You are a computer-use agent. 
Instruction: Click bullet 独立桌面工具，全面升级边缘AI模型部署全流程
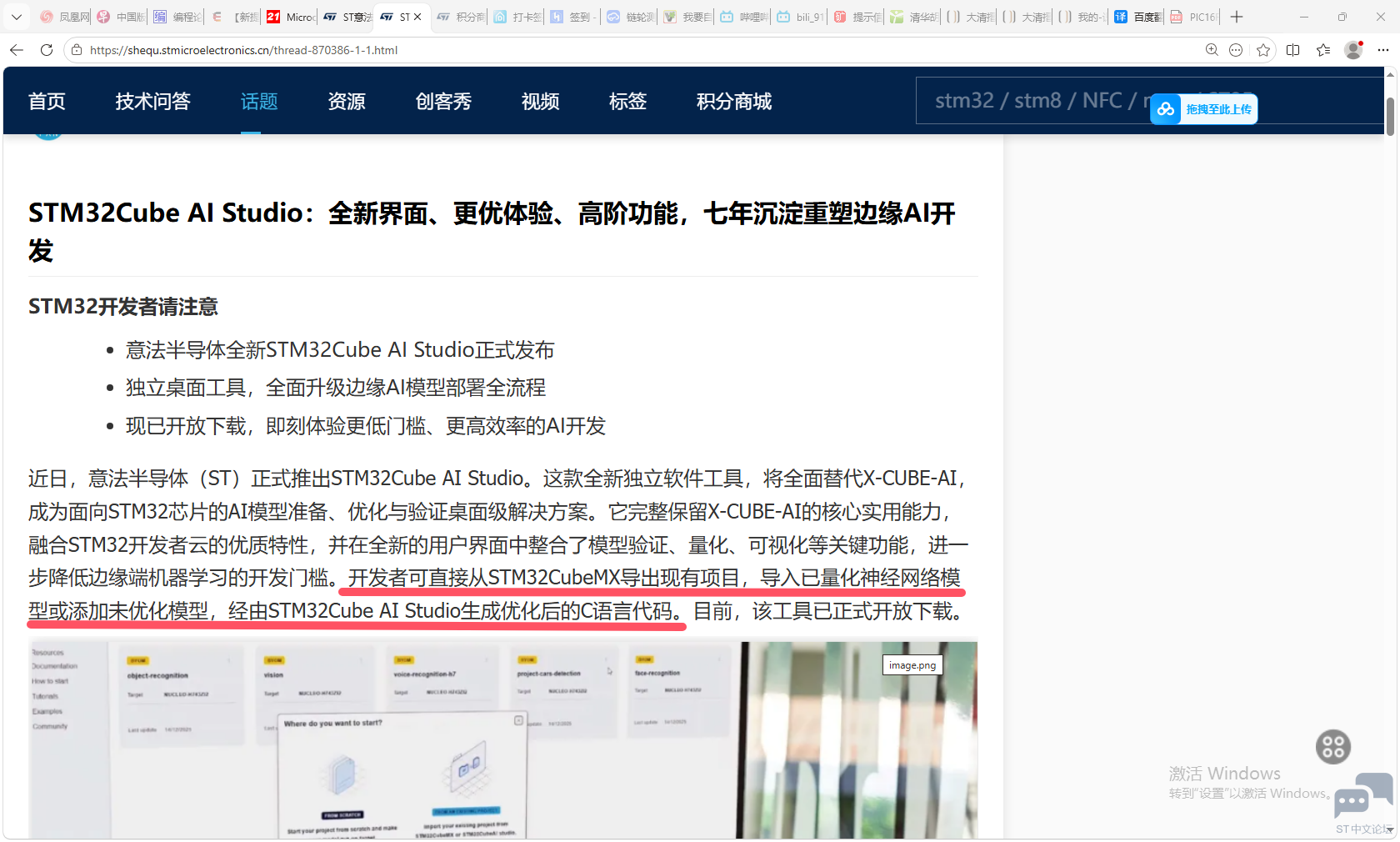click(336, 388)
